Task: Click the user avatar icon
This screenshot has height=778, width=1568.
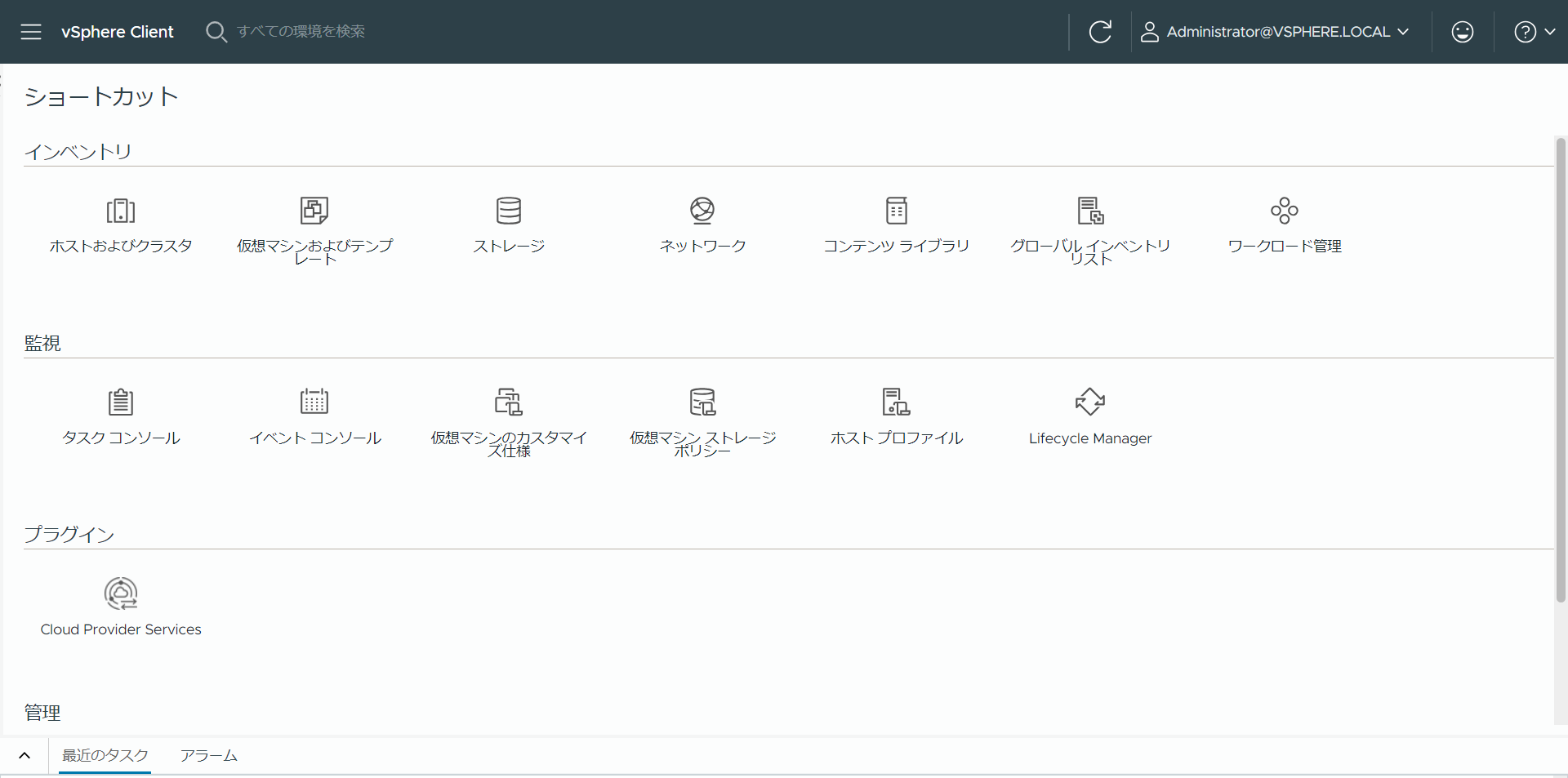Action: coord(1150,32)
